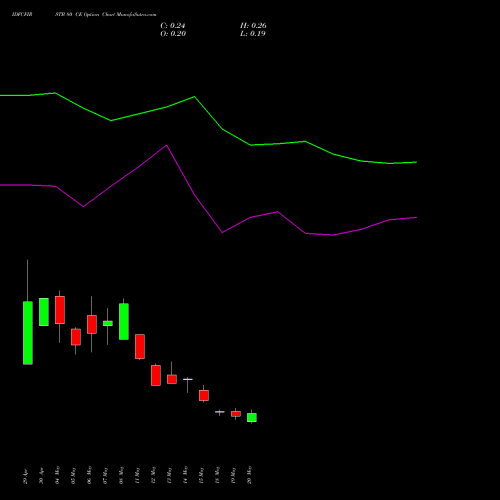This screenshot has width=500, height=500.
Task: Select the green 20 May candle
Action: (x=252, y=418)
